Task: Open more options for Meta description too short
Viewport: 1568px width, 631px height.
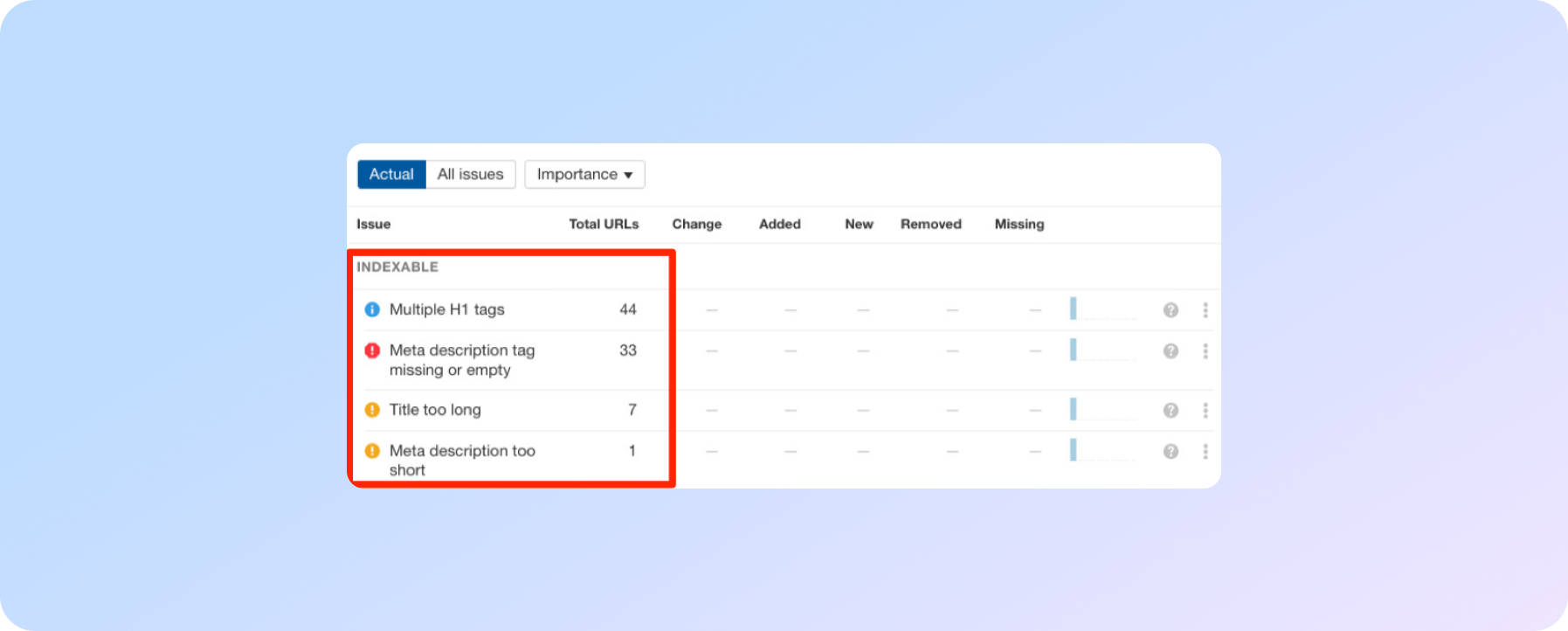Action: click(x=1205, y=451)
